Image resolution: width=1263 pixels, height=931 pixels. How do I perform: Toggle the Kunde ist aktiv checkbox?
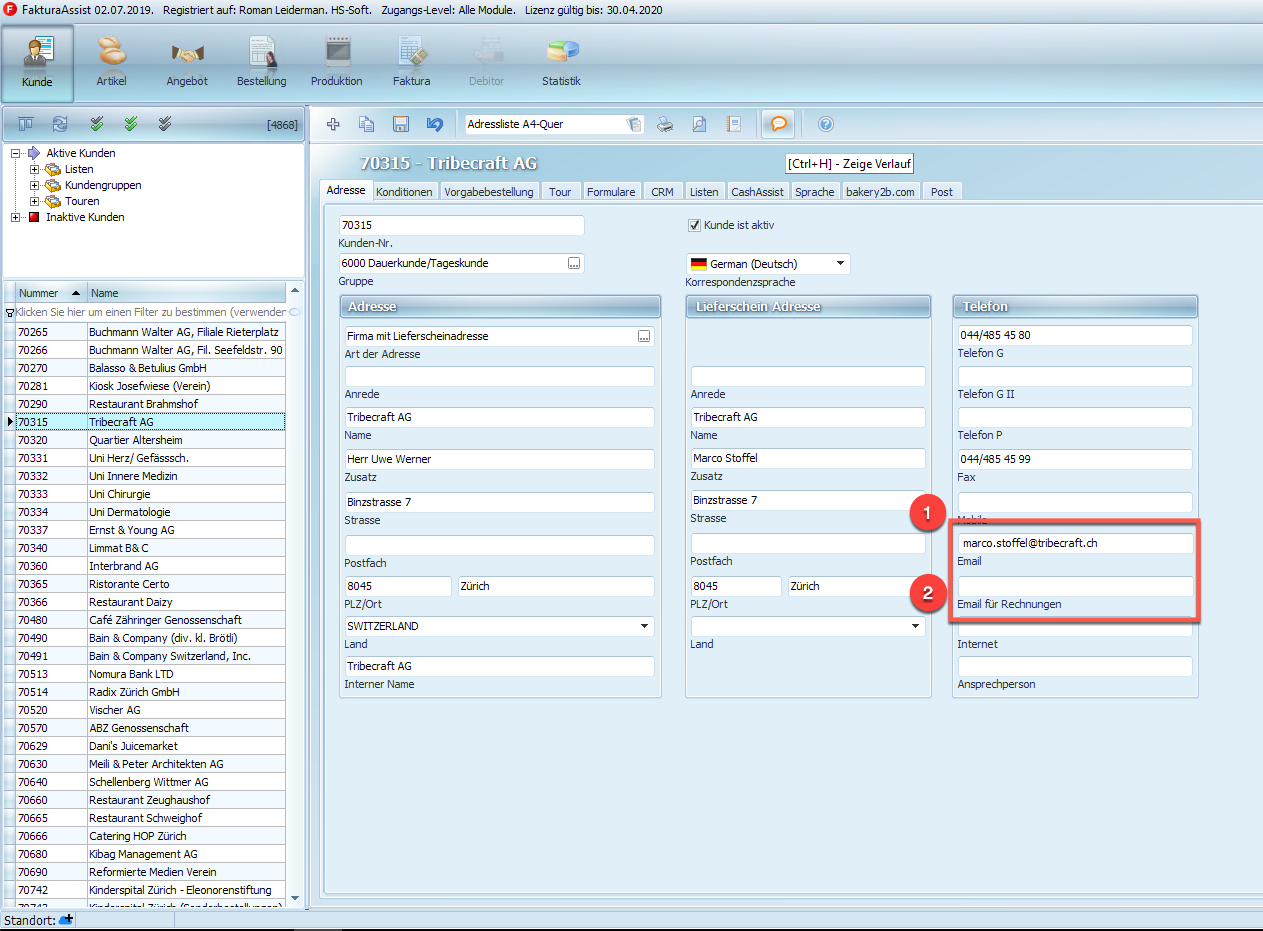pos(695,225)
